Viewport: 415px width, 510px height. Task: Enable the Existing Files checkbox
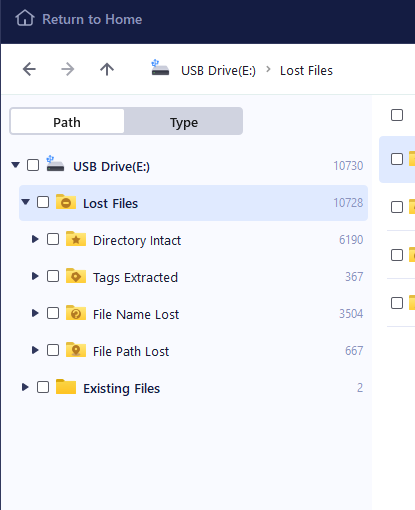coord(43,387)
